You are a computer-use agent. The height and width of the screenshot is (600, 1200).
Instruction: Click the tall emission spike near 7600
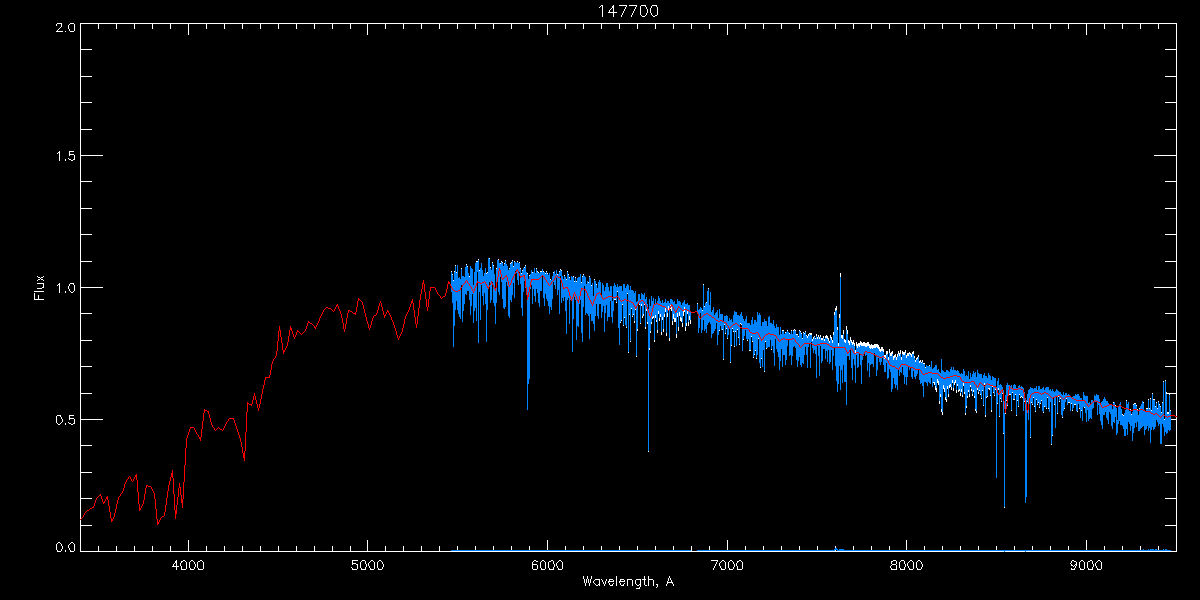pos(840,310)
